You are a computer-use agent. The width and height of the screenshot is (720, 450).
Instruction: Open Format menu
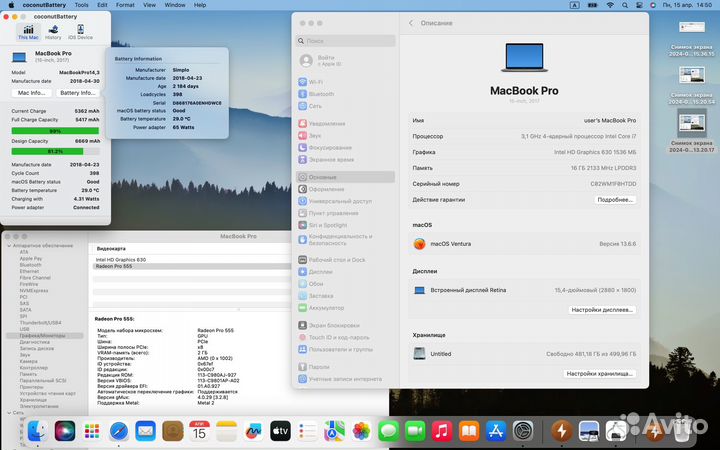click(125, 5)
